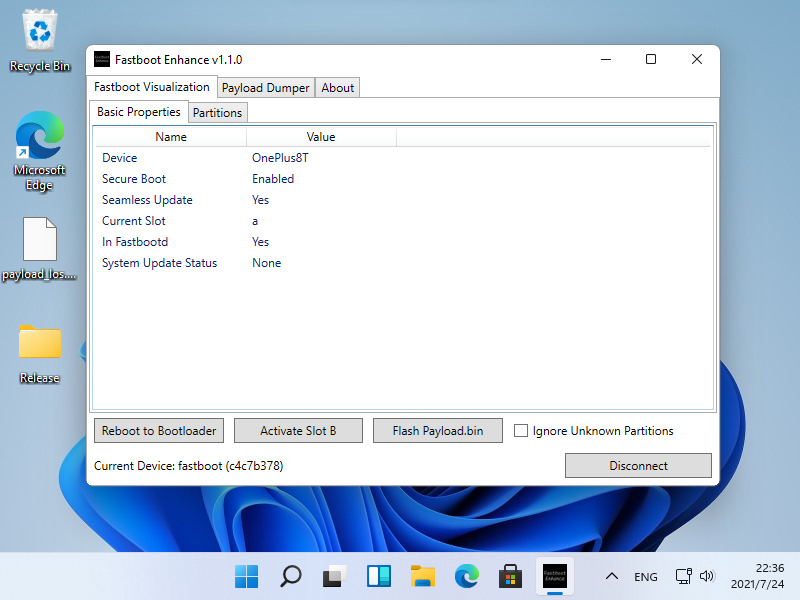
Task: Click the ENG language indicator
Action: 645,577
